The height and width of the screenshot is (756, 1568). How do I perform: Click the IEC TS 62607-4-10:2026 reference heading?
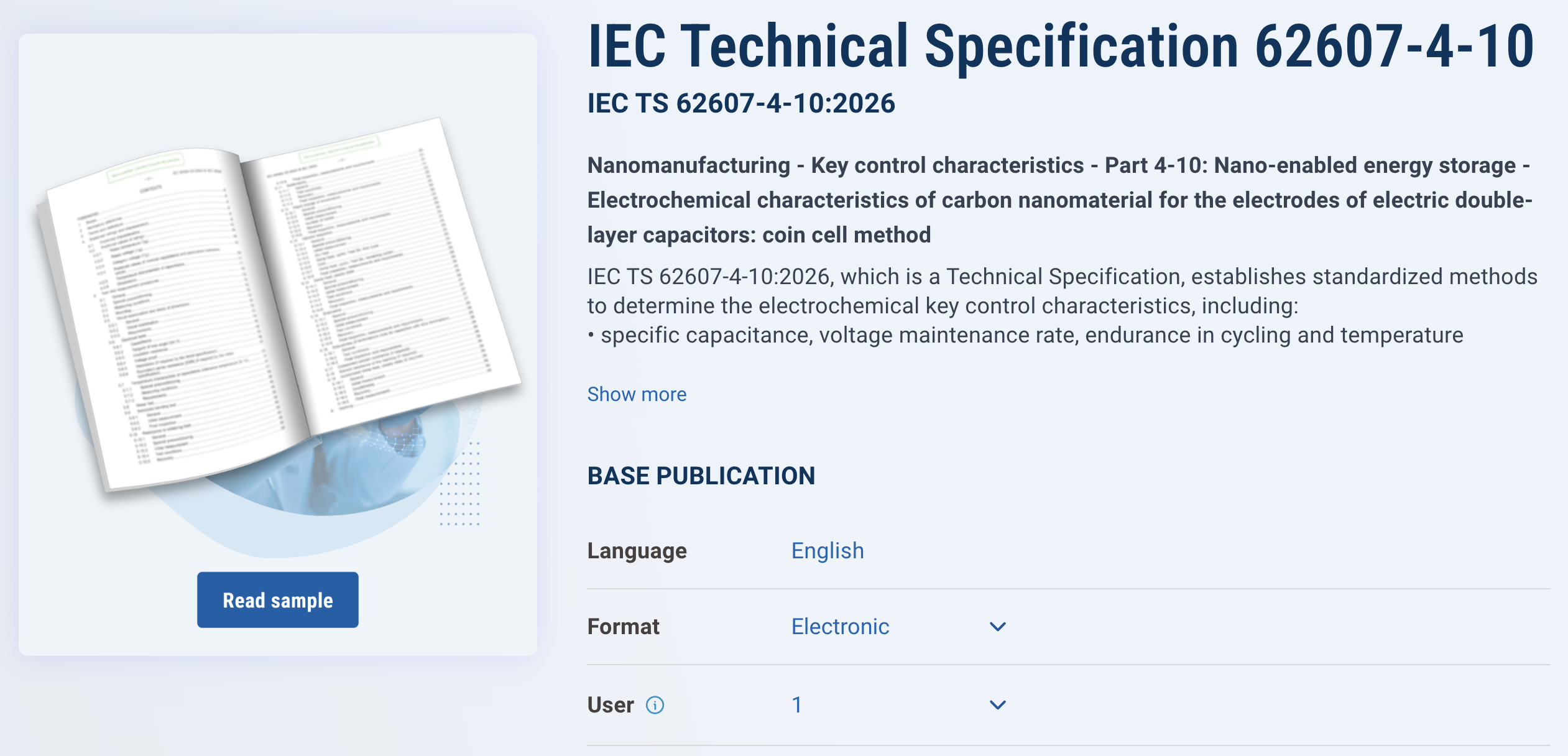(x=741, y=103)
